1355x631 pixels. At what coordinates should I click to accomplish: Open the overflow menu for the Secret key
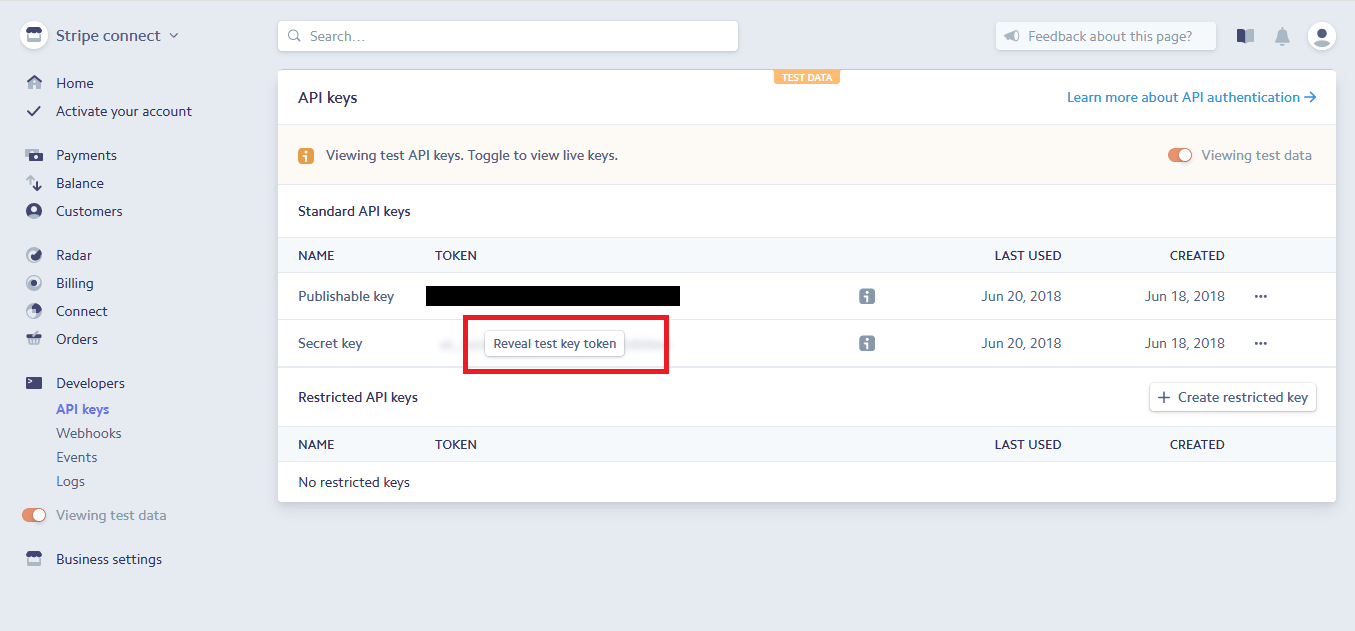pos(1260,343)
